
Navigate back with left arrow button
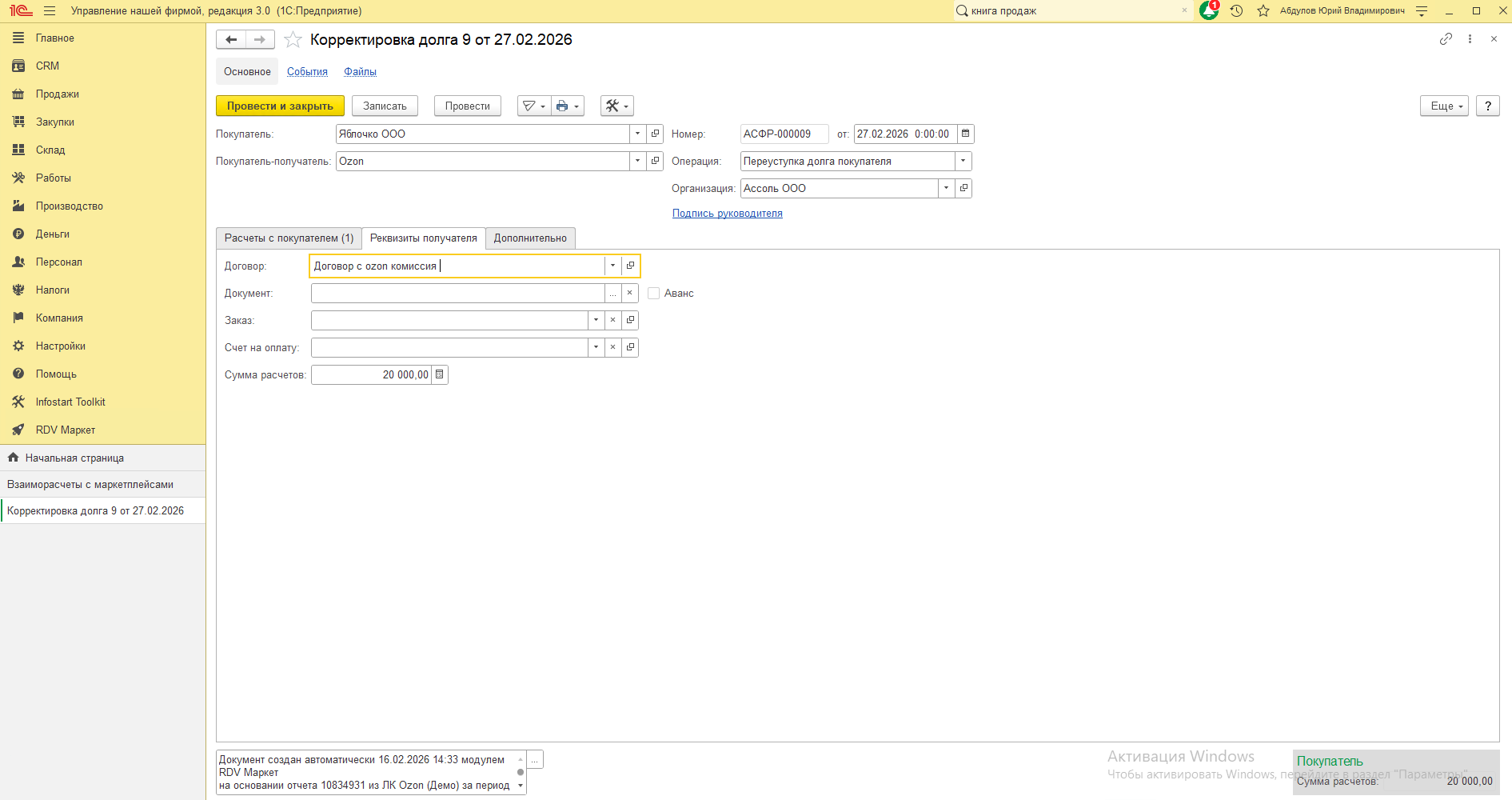click(x=231, y=39)
